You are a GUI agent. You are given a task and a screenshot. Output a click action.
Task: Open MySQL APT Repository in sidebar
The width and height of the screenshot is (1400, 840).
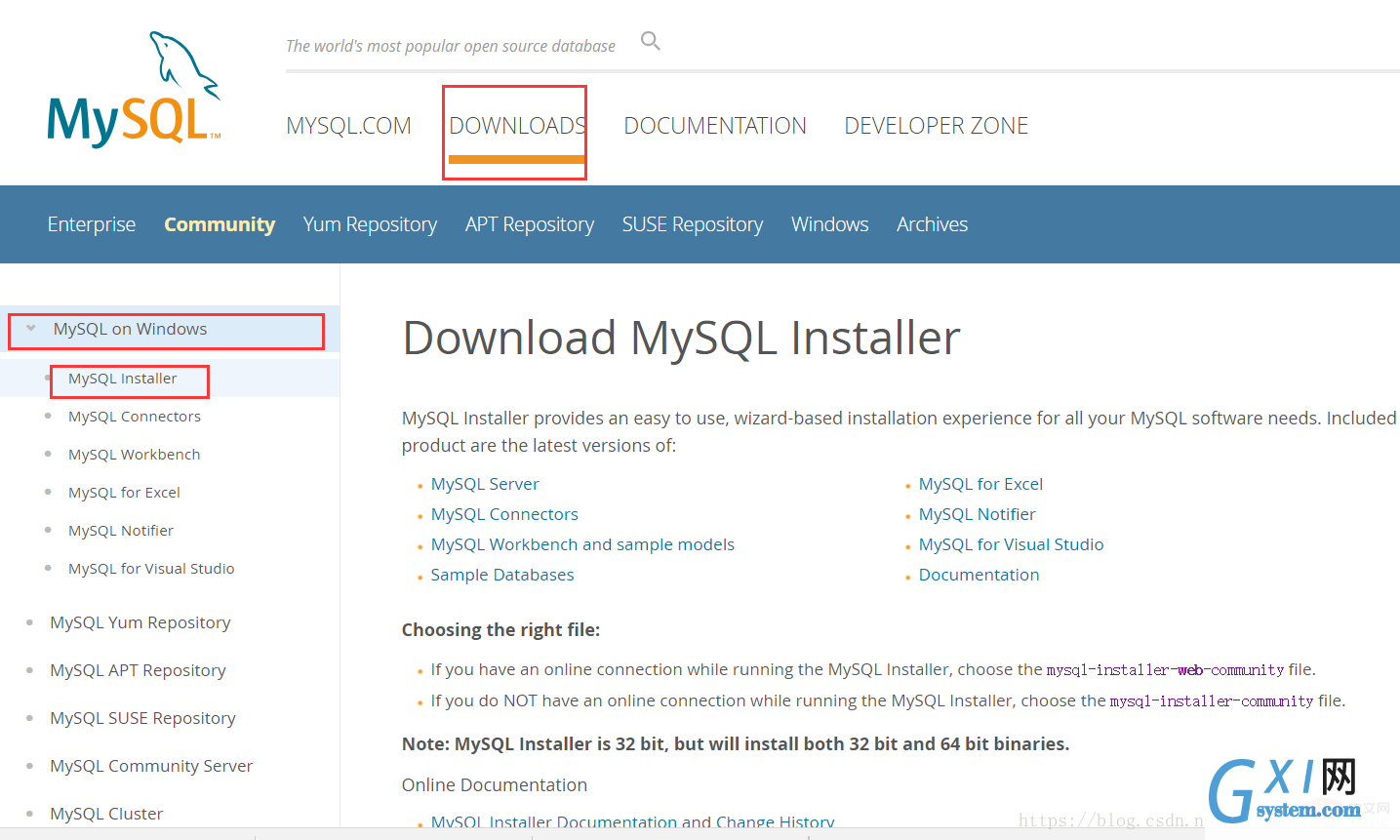coord(138,670)
